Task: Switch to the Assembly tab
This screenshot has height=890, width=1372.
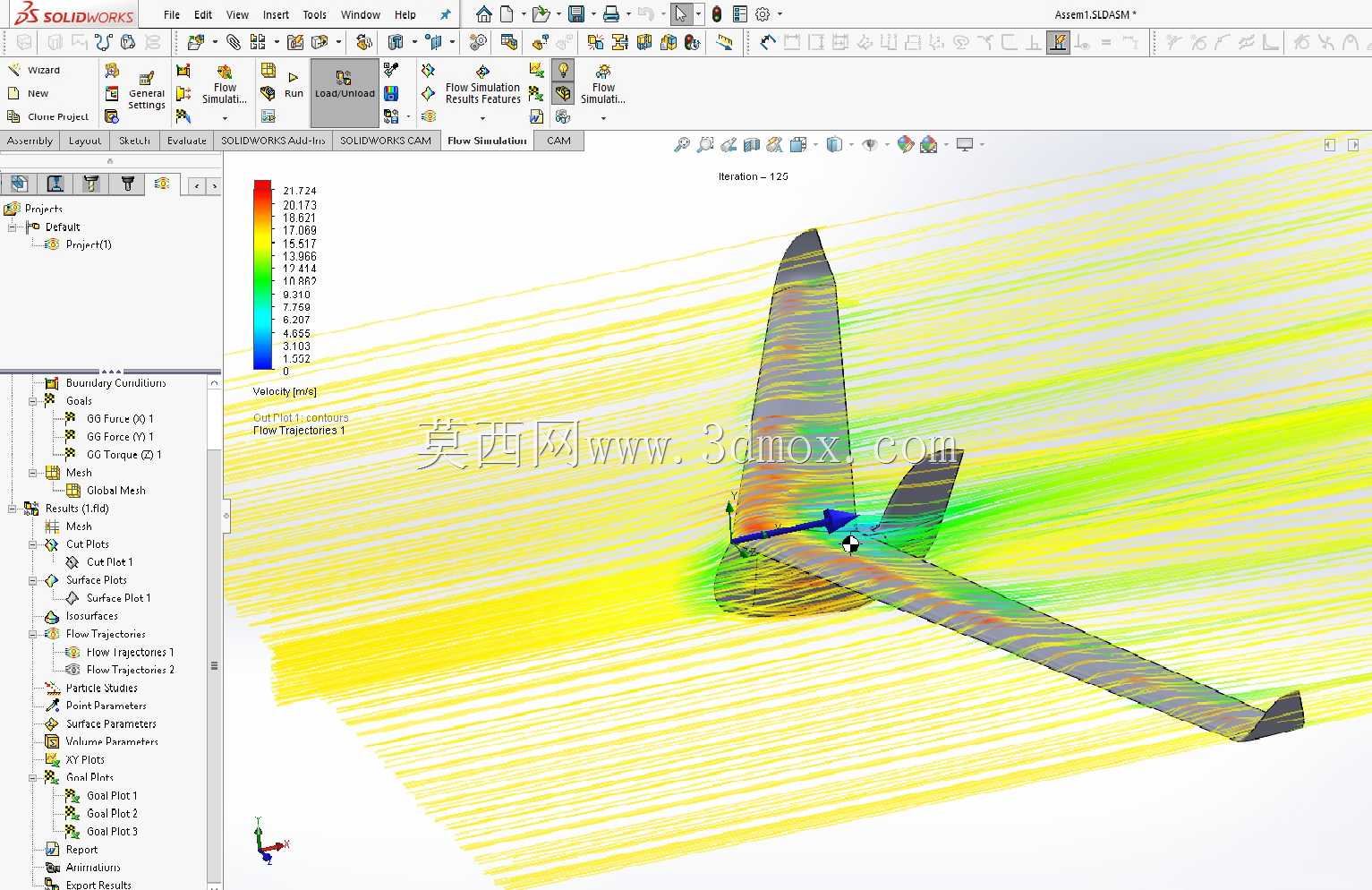Action: coord(30,141)
